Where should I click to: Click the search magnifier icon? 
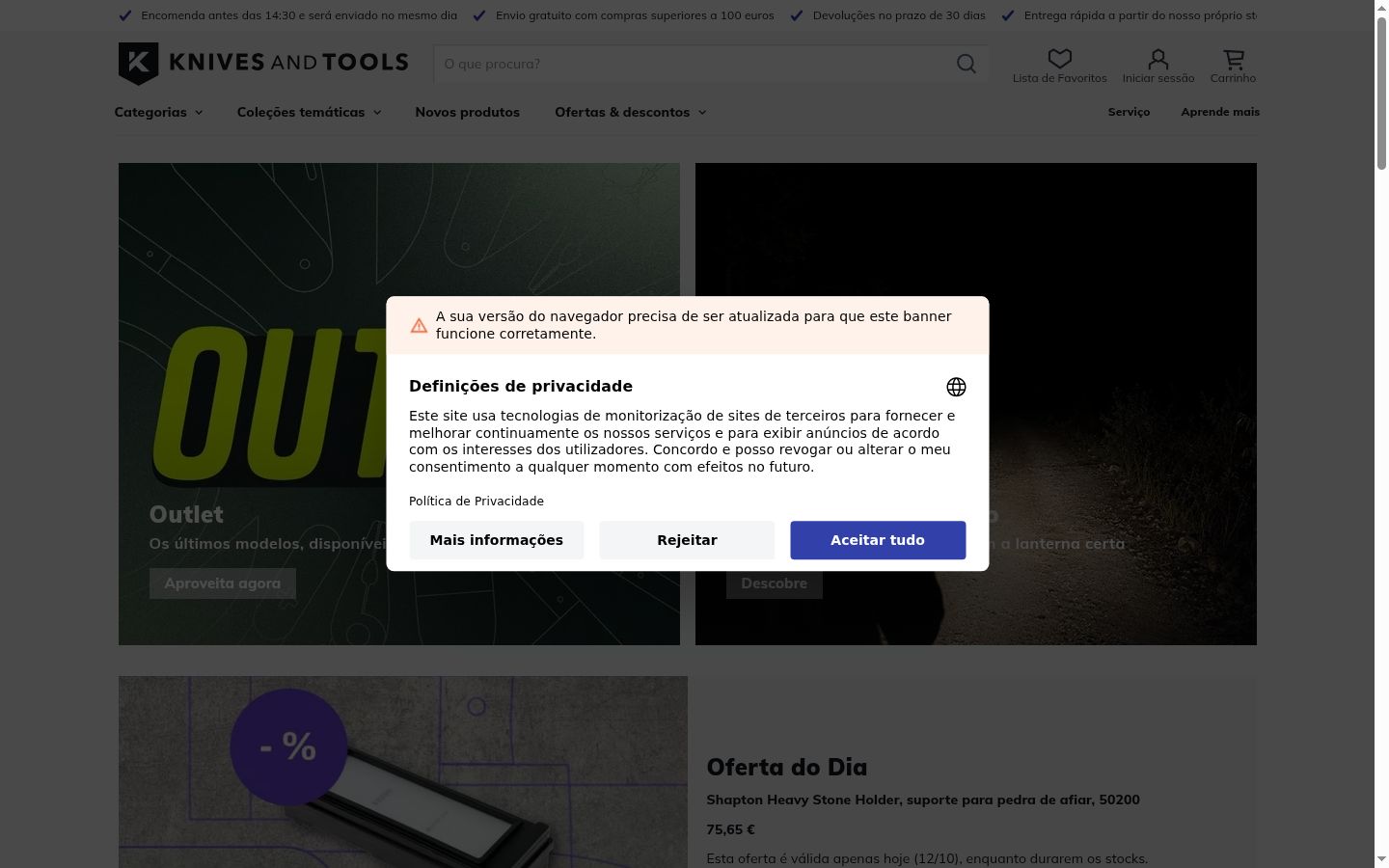click(x=966, y=64)
